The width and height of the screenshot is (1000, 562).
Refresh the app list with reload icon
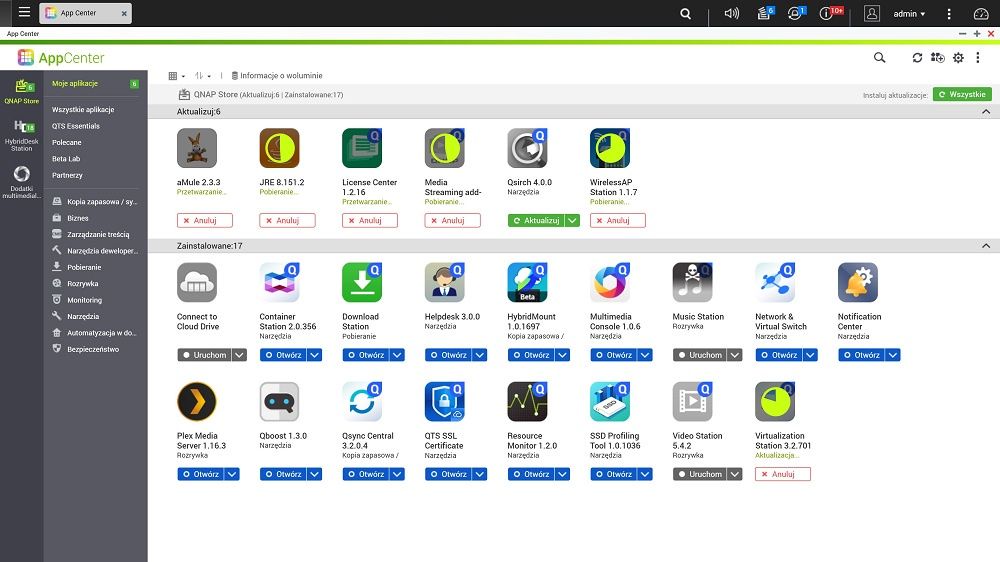point(917,57)
